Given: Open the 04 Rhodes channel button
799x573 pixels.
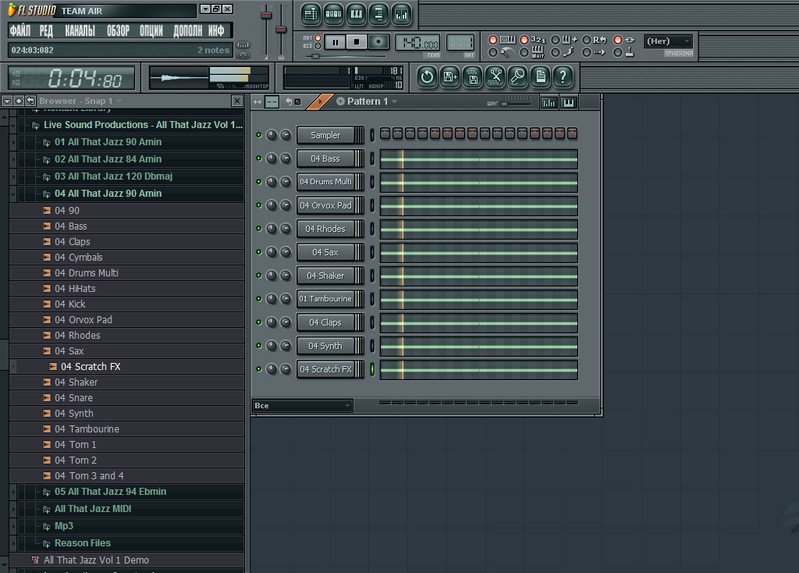Looking at the screenshot, I should click(325, 229).
